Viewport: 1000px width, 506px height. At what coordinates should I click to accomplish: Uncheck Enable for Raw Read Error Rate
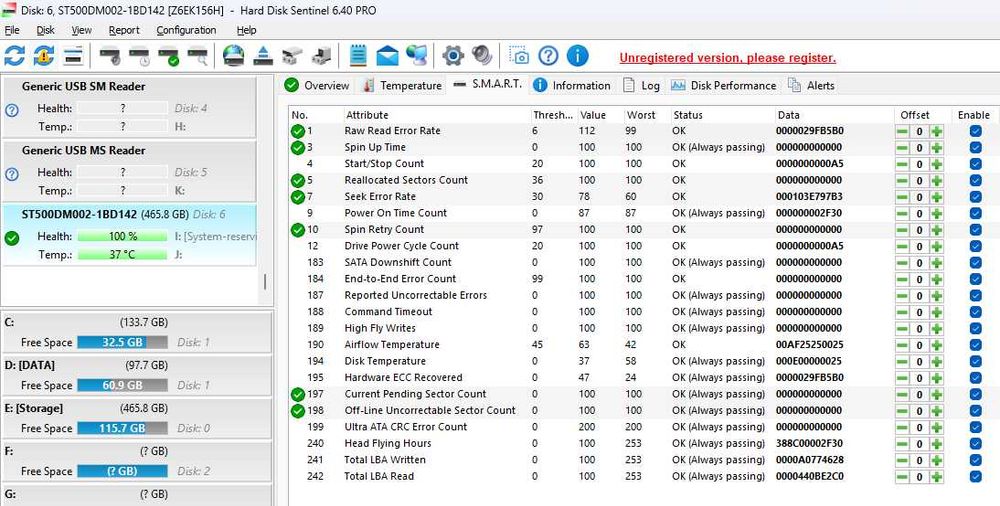point(975,131)
